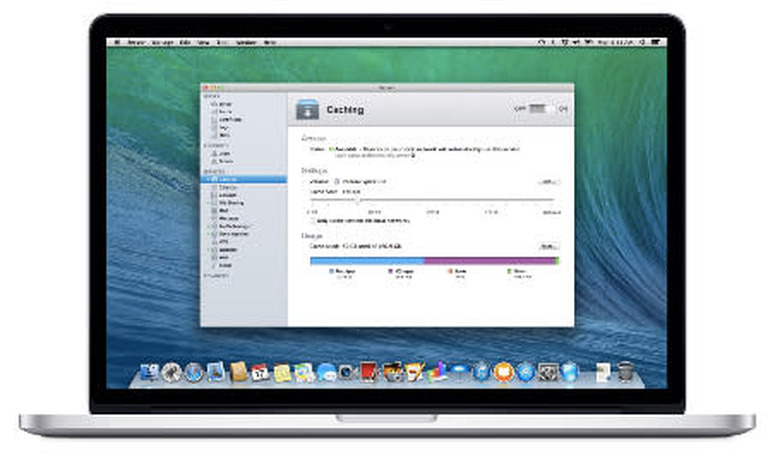Open the Messages service in sidebar

(228, 218)
